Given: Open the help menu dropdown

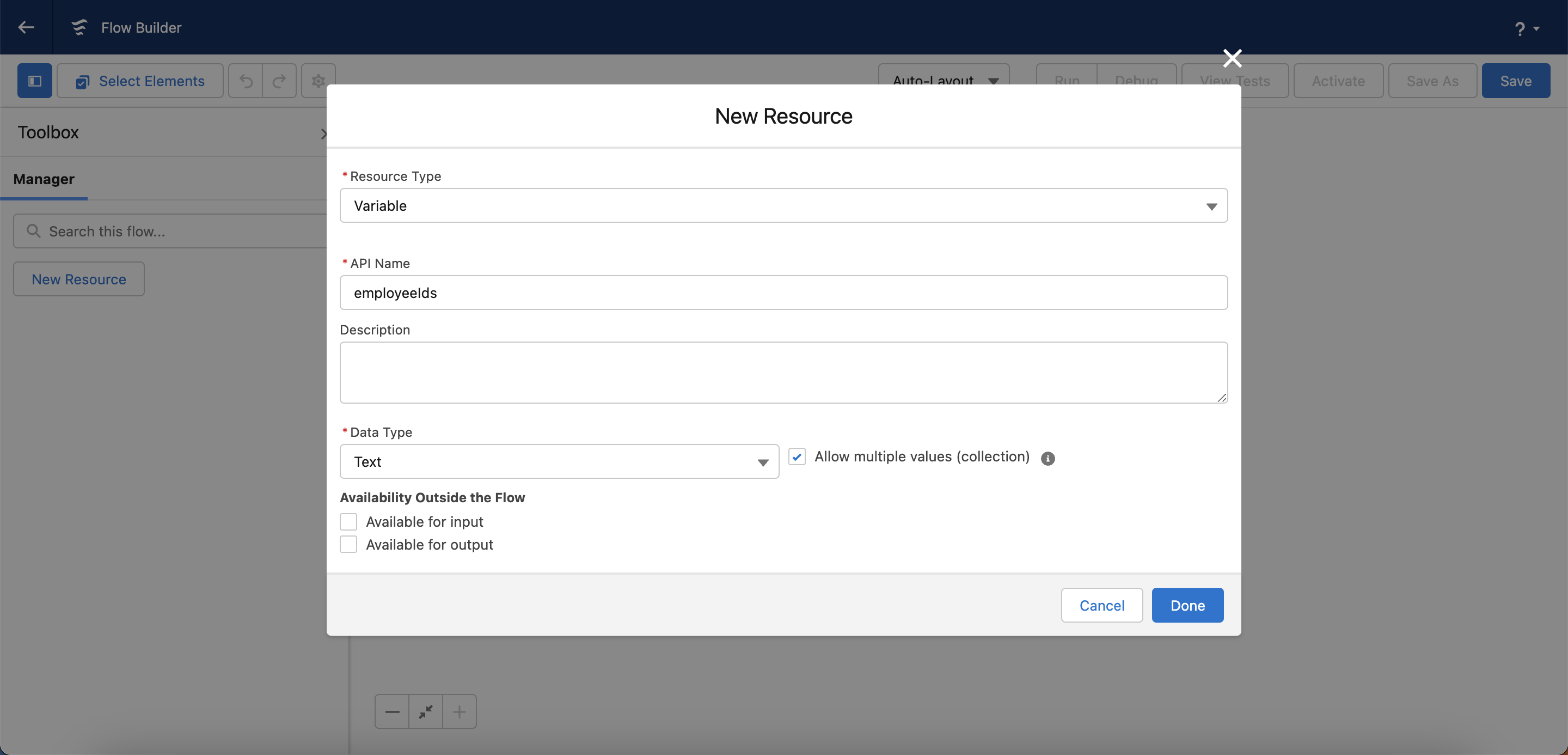Looking at the screenshot, I should point(1526,29).
